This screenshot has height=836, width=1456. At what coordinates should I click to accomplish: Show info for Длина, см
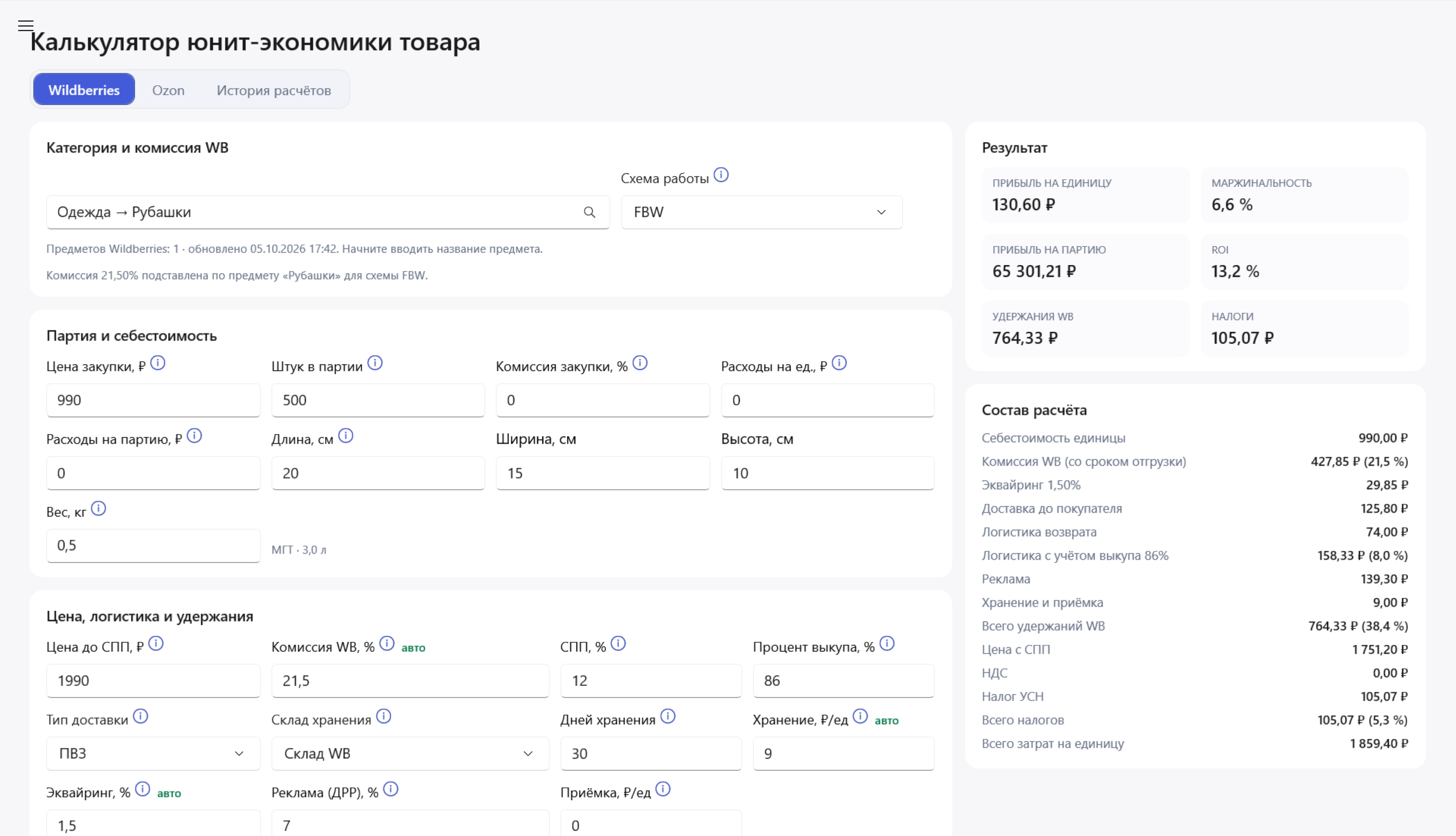pyautogui.click(x=346, y=436)
